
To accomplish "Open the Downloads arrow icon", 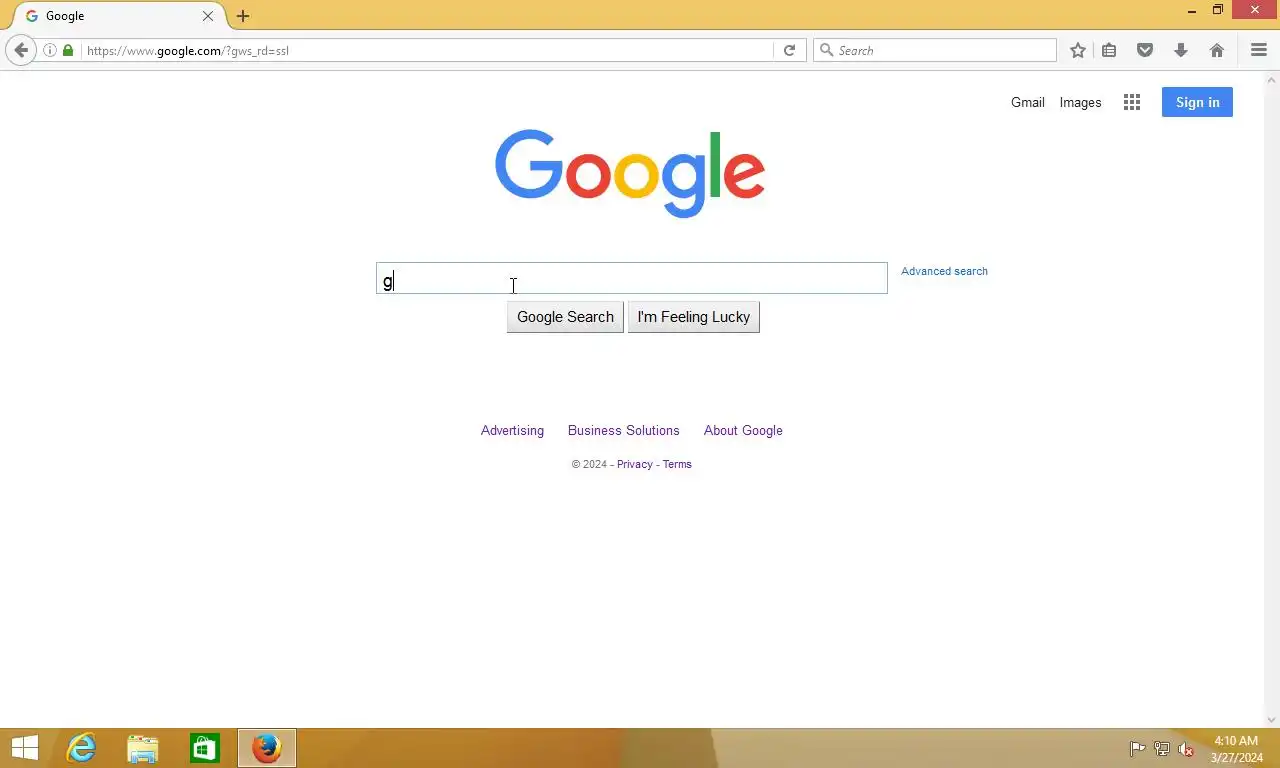I will coord(1181,50).
